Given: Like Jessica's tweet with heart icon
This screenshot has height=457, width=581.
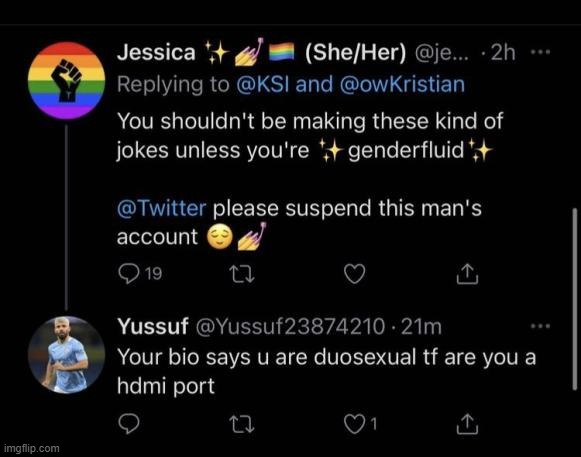Looking at the screenshot, I should pos(355,274).
